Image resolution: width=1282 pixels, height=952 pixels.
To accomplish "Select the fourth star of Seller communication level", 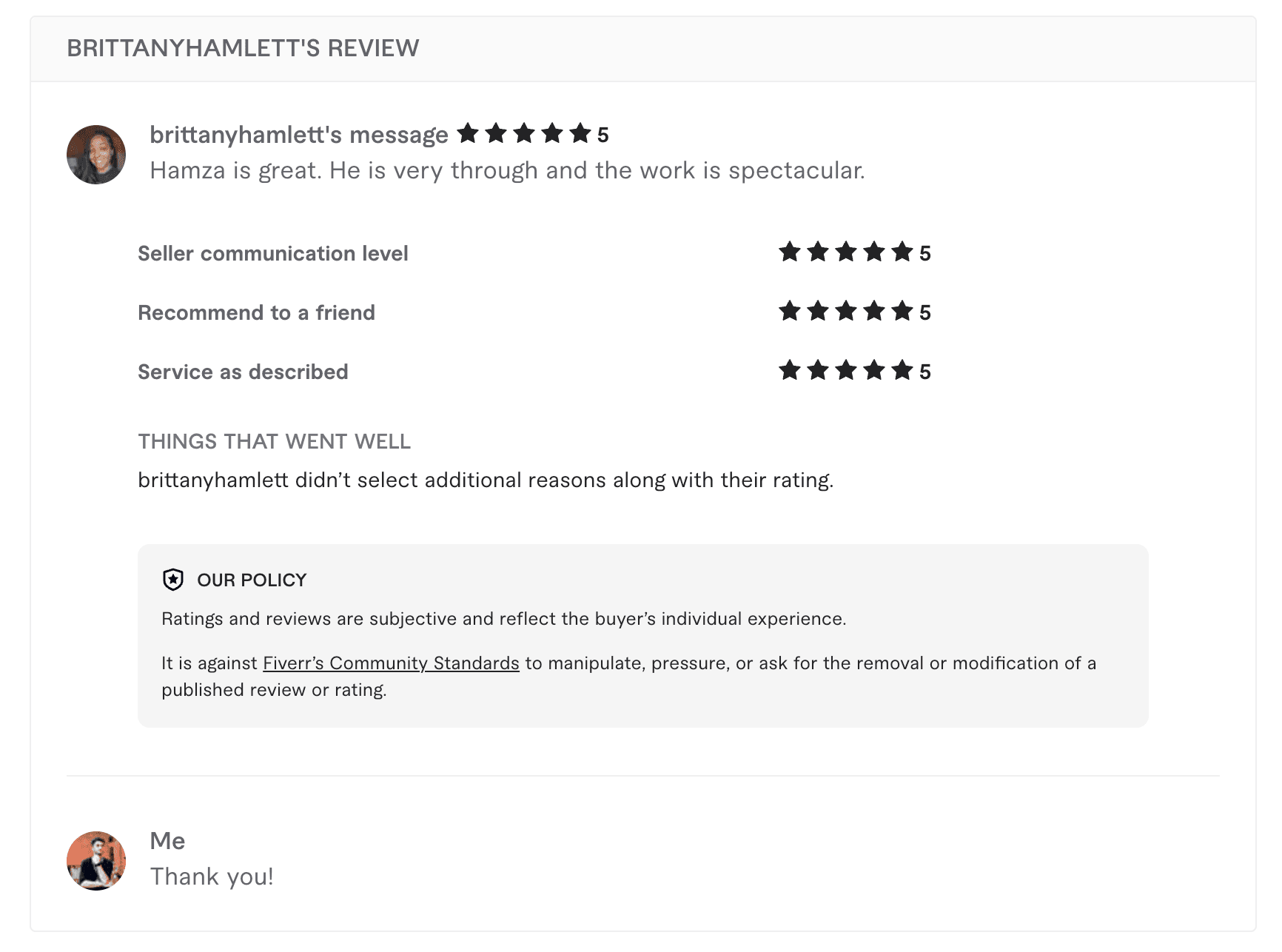I will [873, 252].
